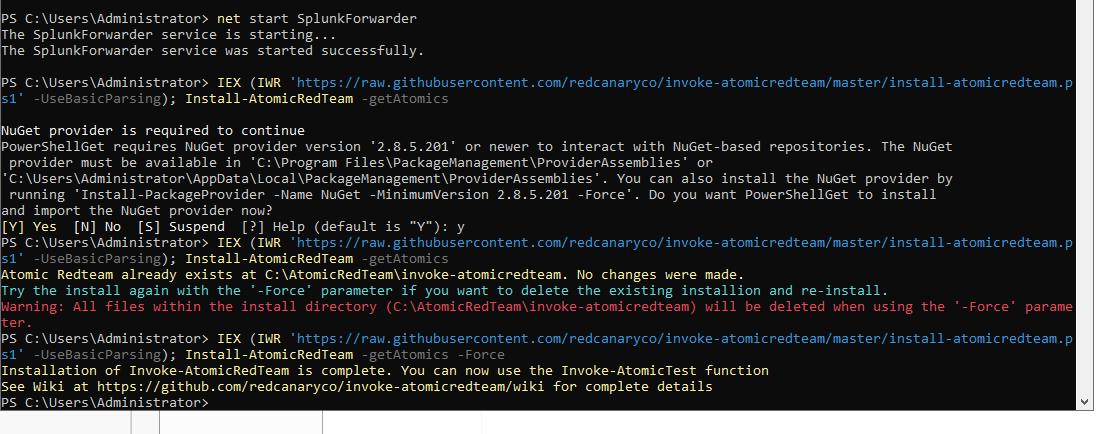Click the 'net start SplunkForwarder' command text

(317, 19)
